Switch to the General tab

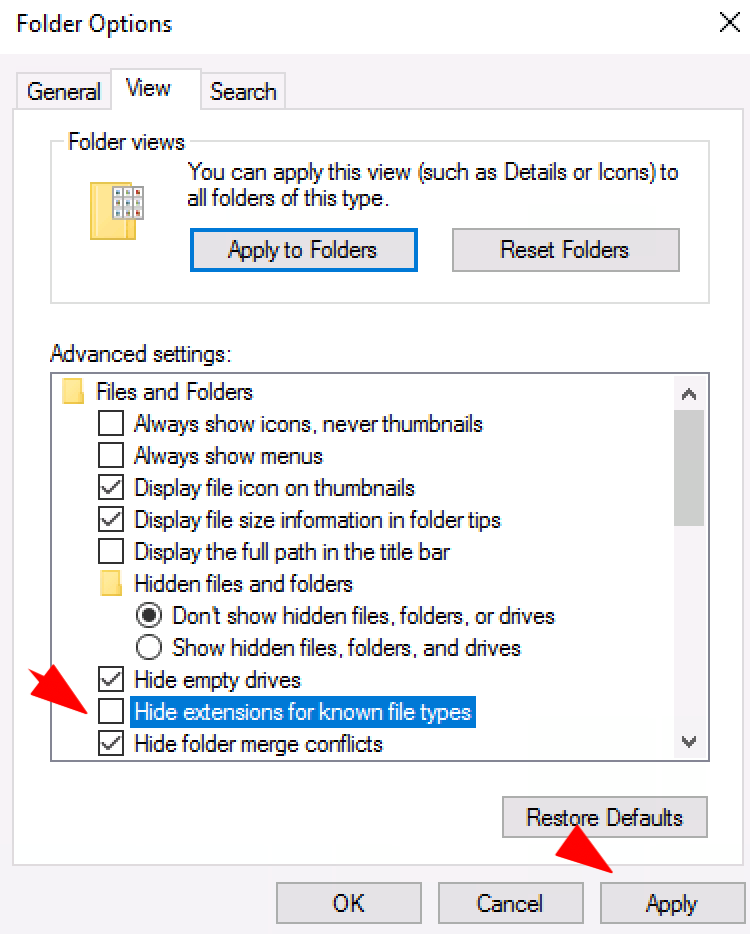pos(64,92)
